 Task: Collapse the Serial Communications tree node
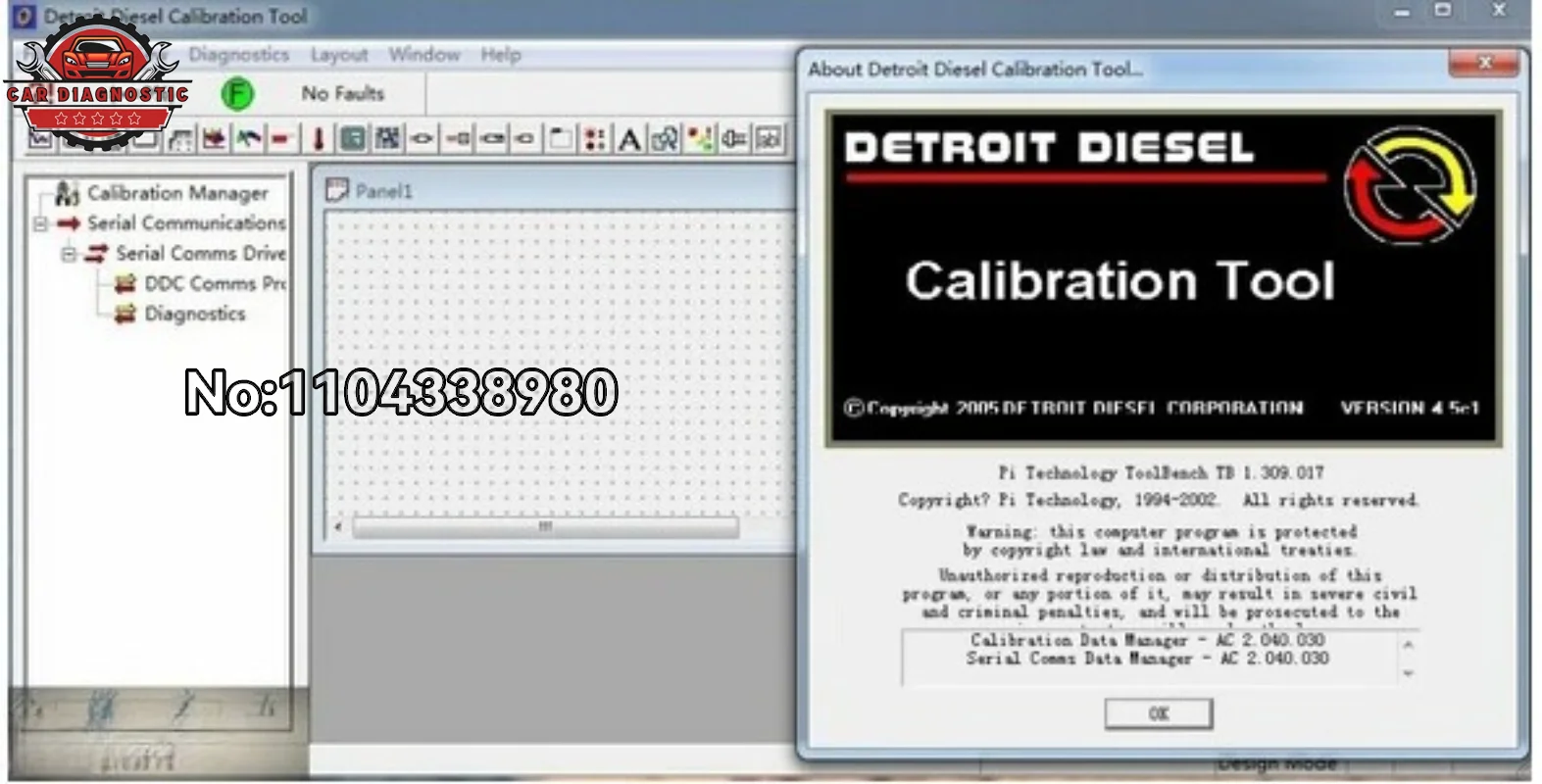click(40, 223)
